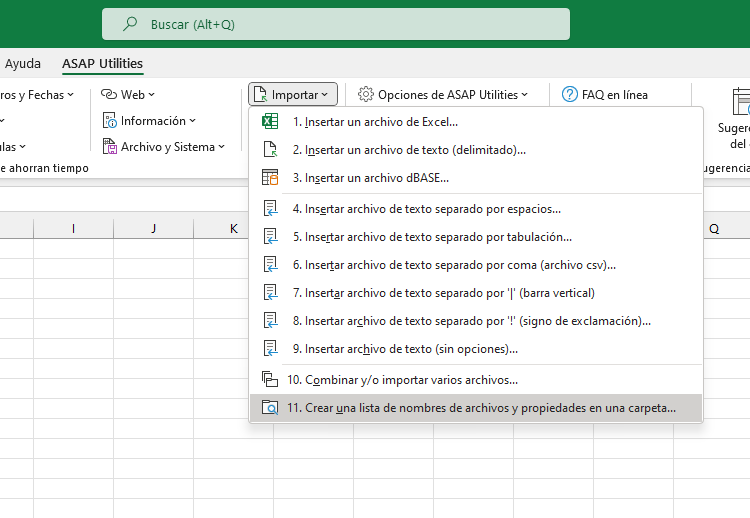This screenshot has height=518, width=750.
Task: Expand the Información dropdown
Action: click(149, 121)
